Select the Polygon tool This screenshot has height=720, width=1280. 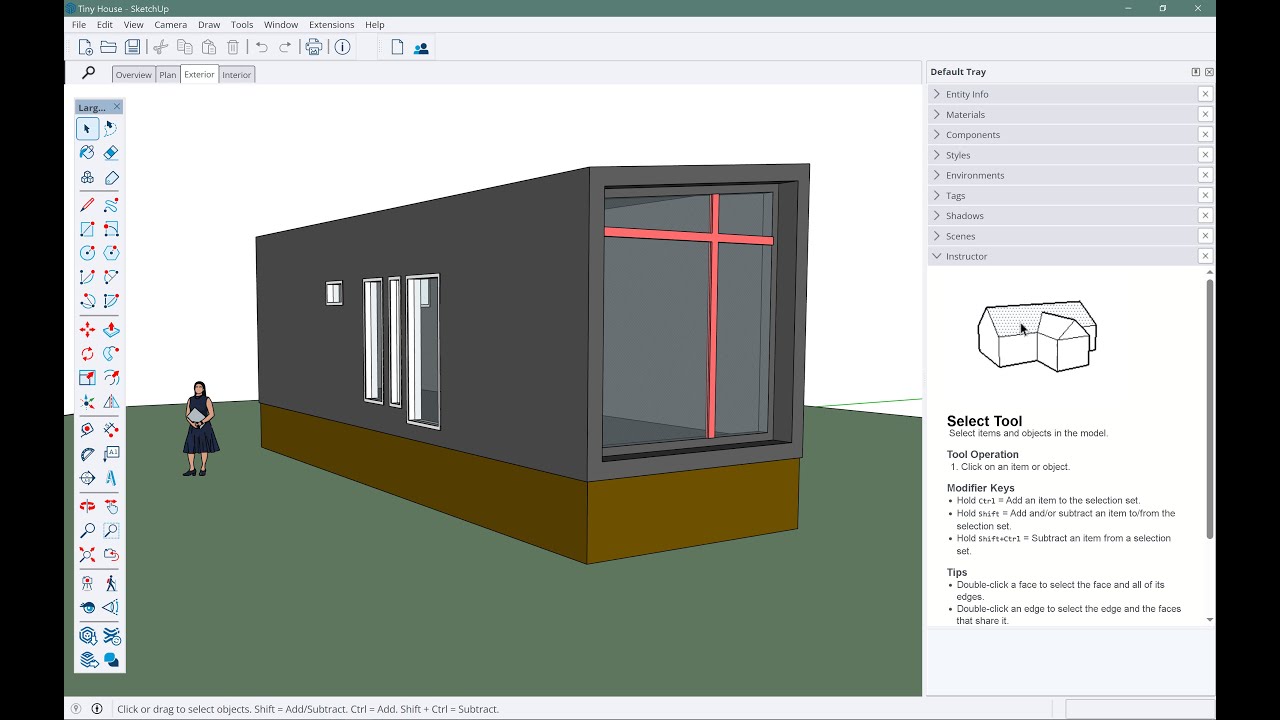coord(111,253)
